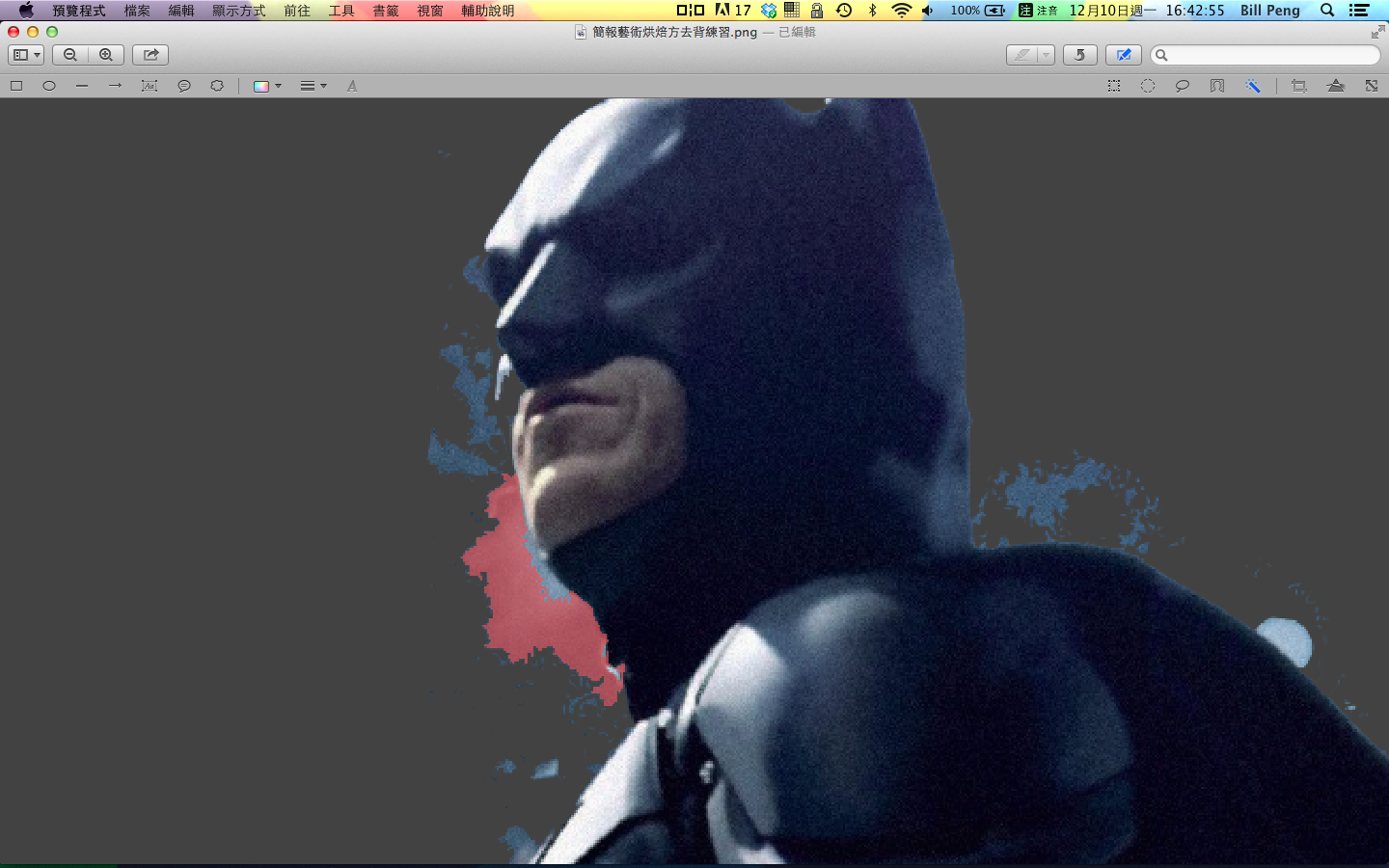Choose the Lasso Selection tool
Viewport: 1389px width, 868px height.
(1182, 86)
